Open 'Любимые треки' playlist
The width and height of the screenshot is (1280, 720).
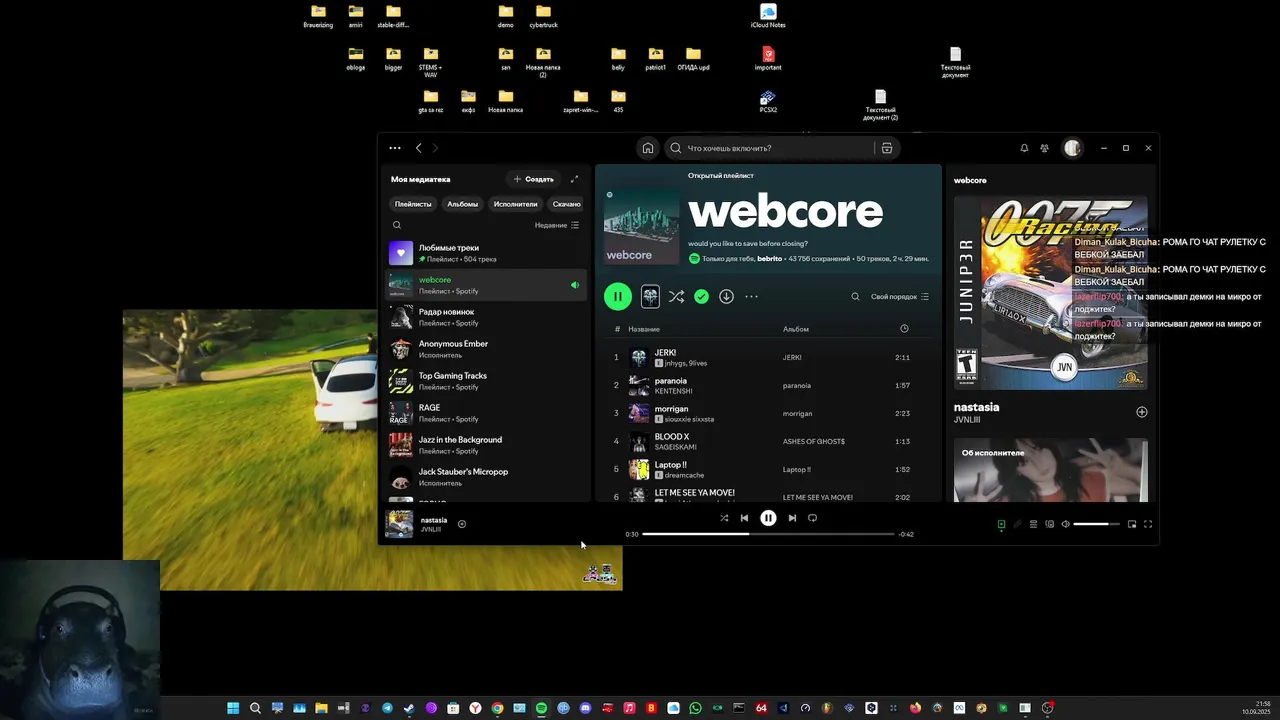coord(485,253)
